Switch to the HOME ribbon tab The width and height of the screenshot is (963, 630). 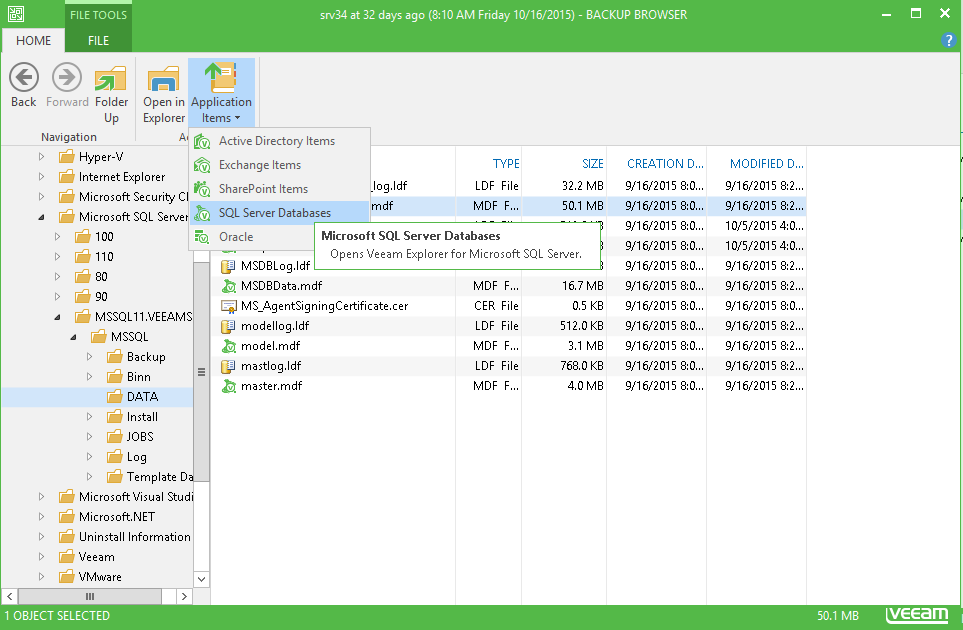coord(33,41)
